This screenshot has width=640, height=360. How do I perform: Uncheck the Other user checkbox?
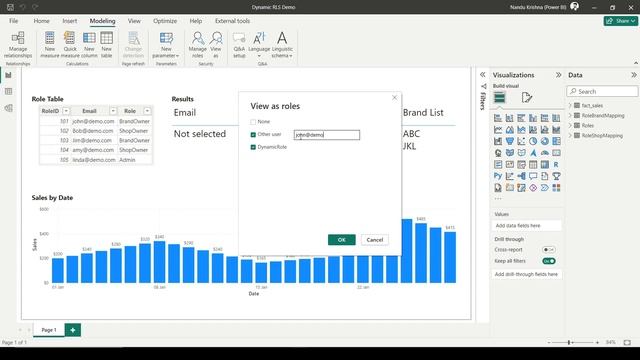pyautogui.click(x=253, y=134)
